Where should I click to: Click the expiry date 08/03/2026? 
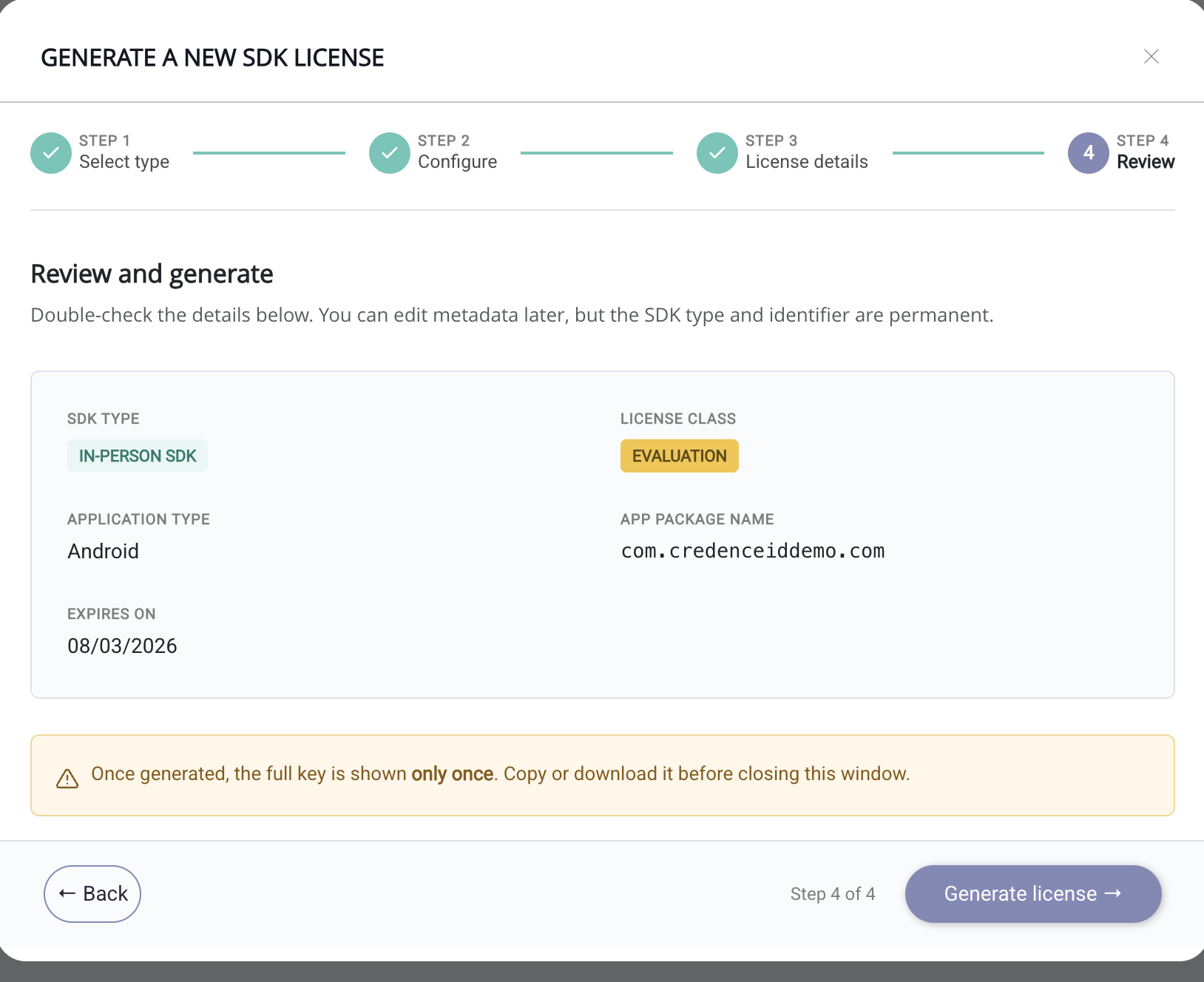(122, 646)
